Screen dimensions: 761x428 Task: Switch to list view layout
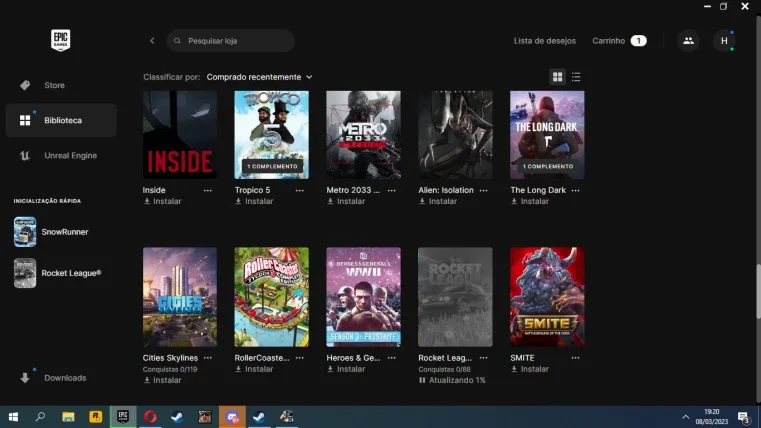coord(576,77)
